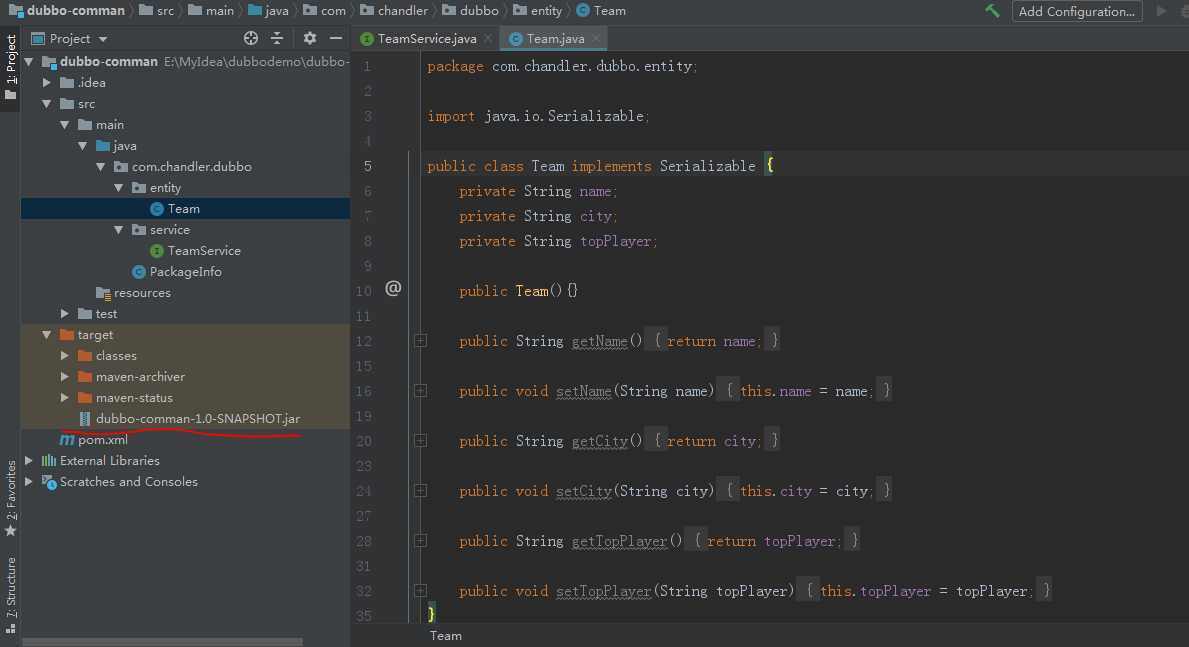Click the java breadcrumb in navigation bar
Viewport: 1189px width, 647px height.
click(x=268, y=11)
